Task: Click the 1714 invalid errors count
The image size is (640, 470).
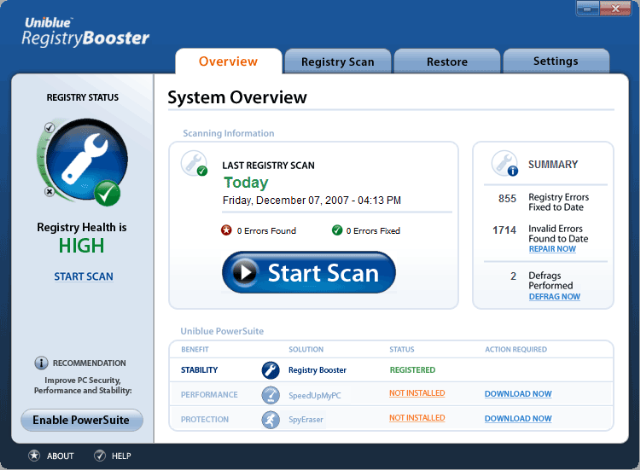Action: tap(504, 230)
